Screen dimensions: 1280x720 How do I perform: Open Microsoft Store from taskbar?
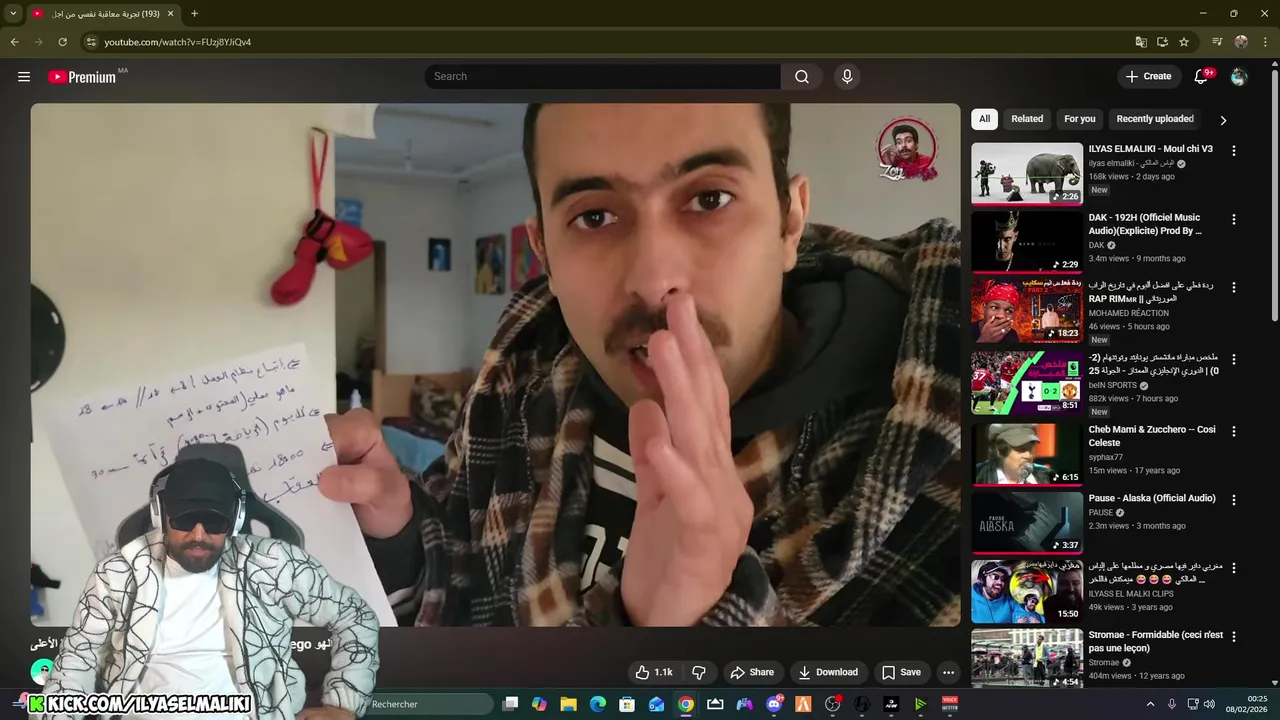click(627, 704)
